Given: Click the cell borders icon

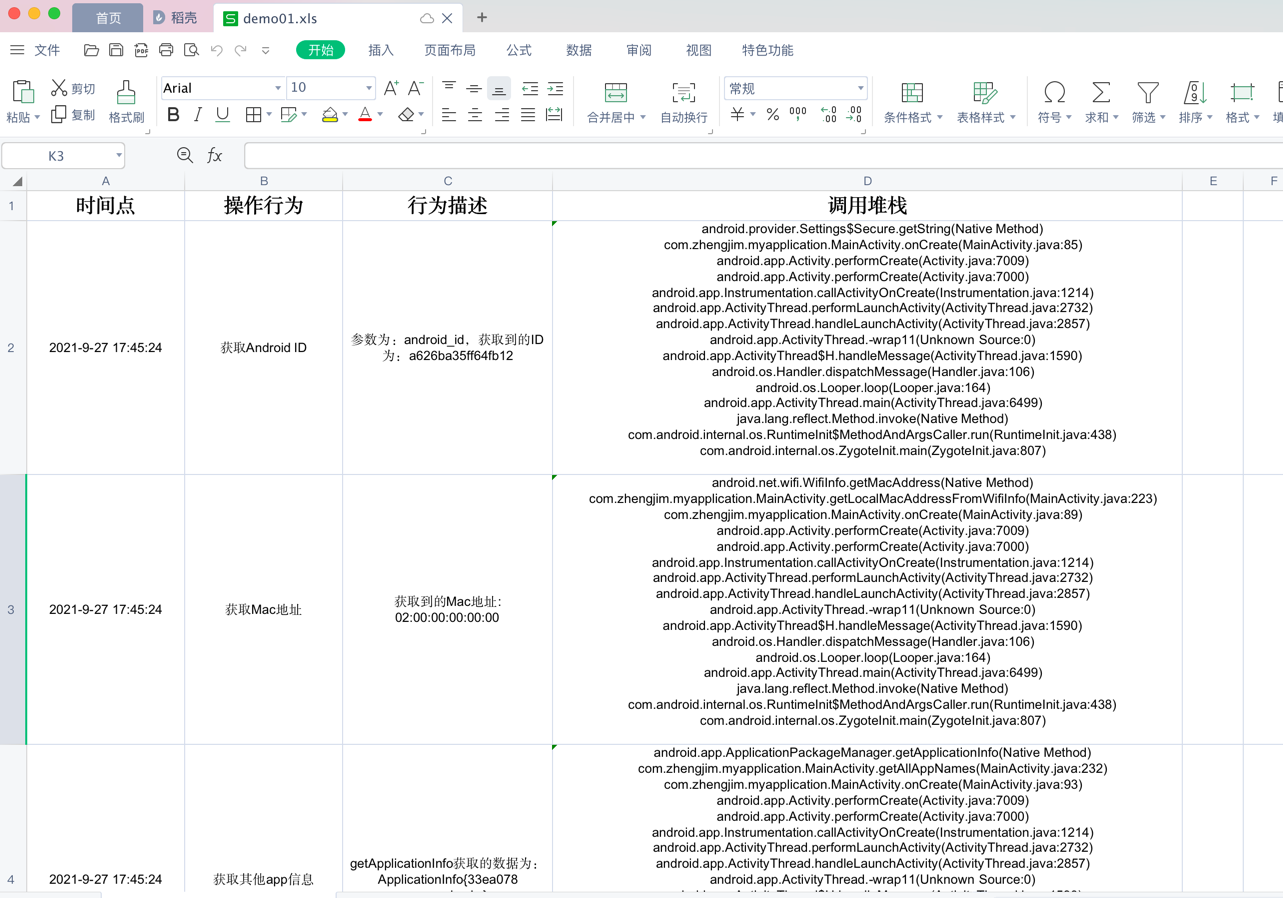Looking at the screenshot, I should (x=254, y=115).
